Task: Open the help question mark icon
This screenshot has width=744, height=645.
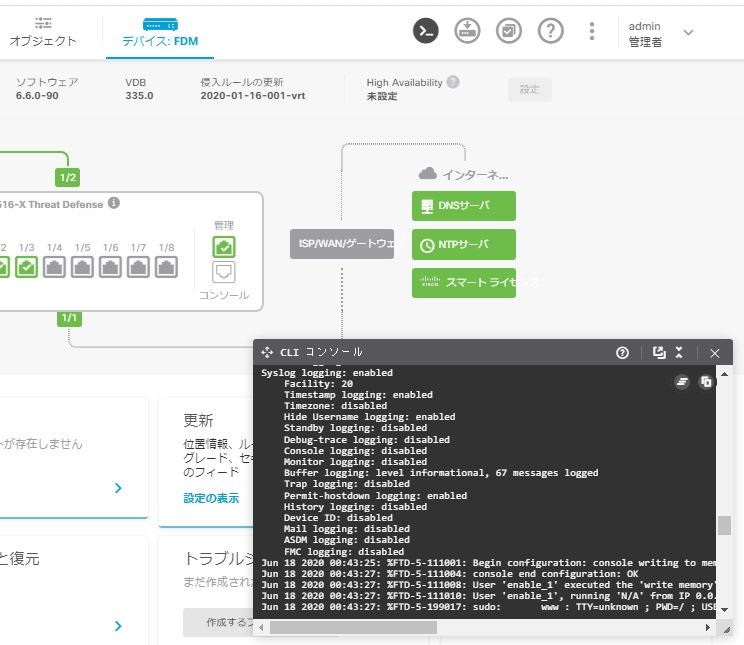Action: [550, 31]
